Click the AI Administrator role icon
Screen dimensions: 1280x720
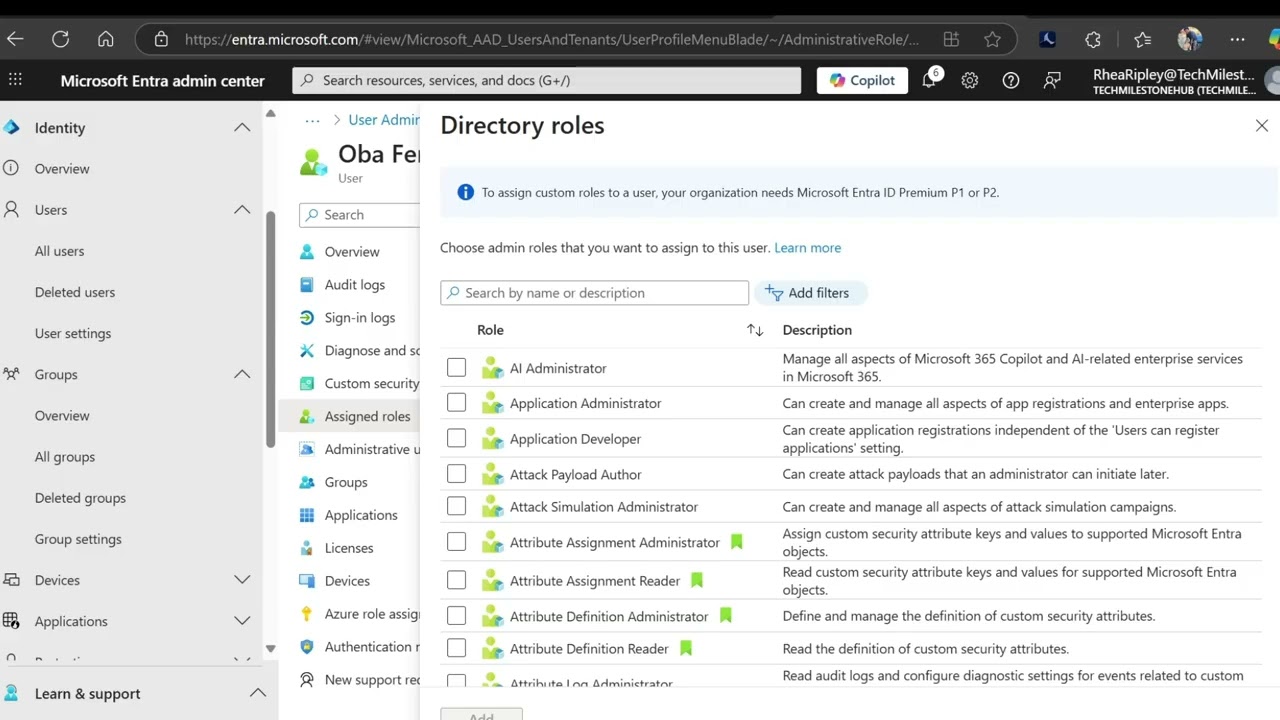pos(492,368)
